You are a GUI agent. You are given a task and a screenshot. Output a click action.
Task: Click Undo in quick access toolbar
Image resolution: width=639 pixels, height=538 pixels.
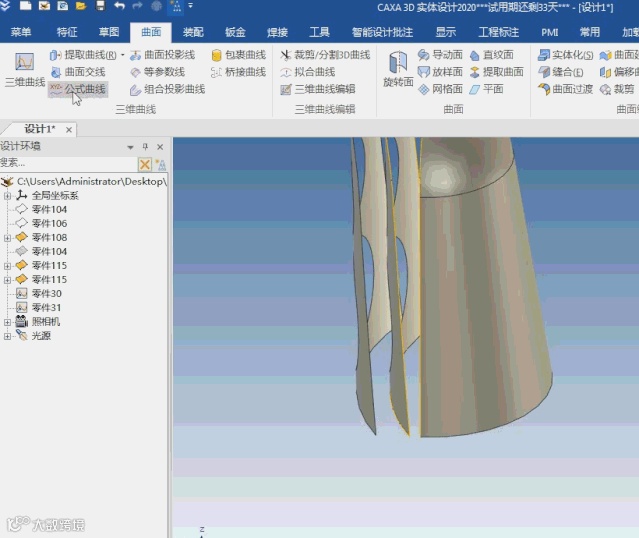click(x=119, y=6)
